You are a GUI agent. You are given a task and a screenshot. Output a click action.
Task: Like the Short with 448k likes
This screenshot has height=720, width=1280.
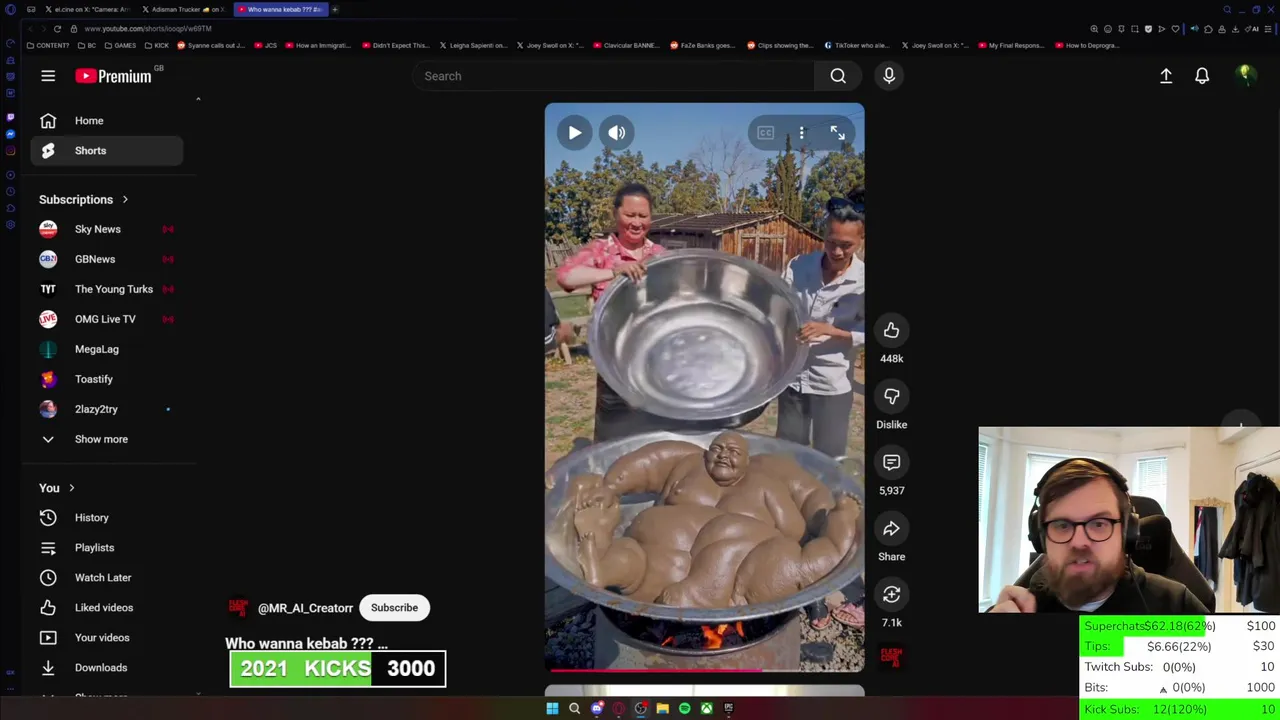pos(891,331)
